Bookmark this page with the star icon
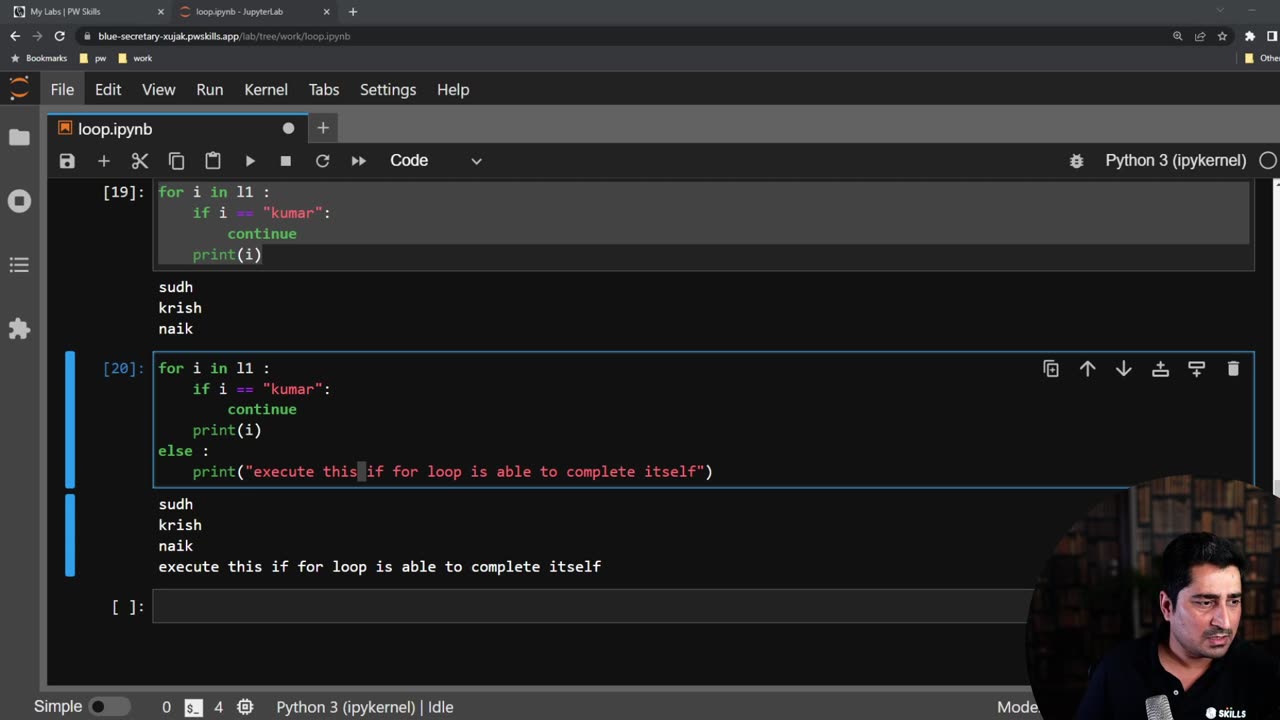This screenshot has height=720, width=1280. coord(1222,36)
